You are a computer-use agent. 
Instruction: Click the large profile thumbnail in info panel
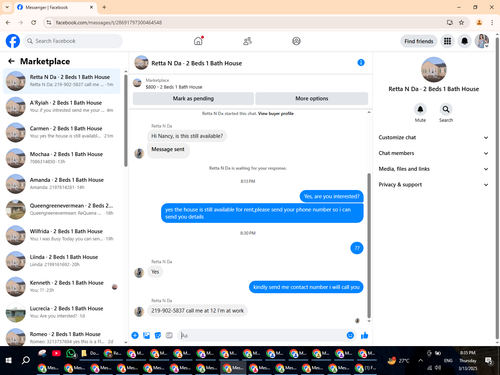(x=434, y=70)
